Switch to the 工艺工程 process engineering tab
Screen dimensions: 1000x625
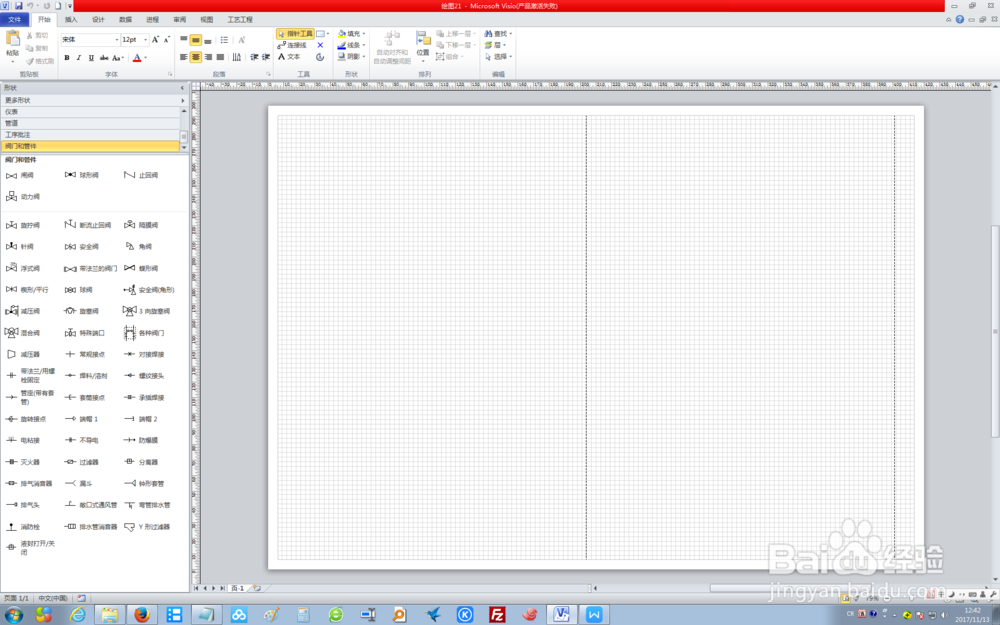point(240,20)
